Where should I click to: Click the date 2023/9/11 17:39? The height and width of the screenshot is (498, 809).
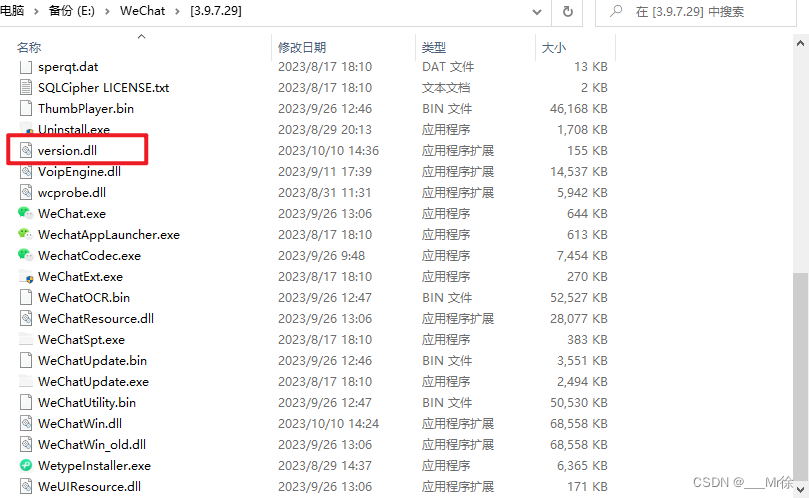coord(325,171)
